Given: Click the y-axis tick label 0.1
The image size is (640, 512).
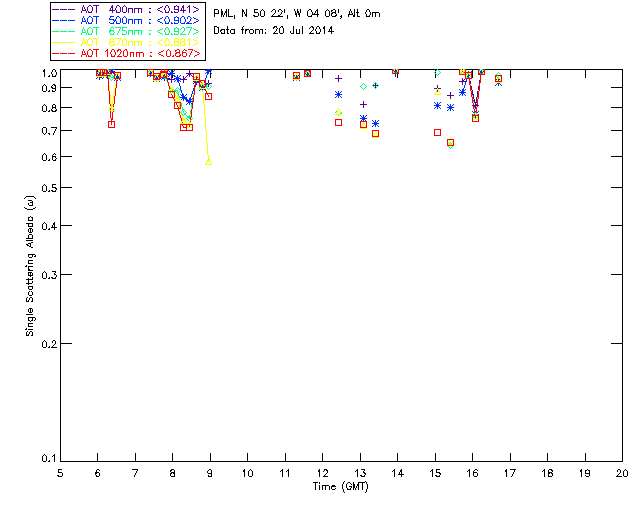Looking at the screenshot, I should click(x=49, y=459).
